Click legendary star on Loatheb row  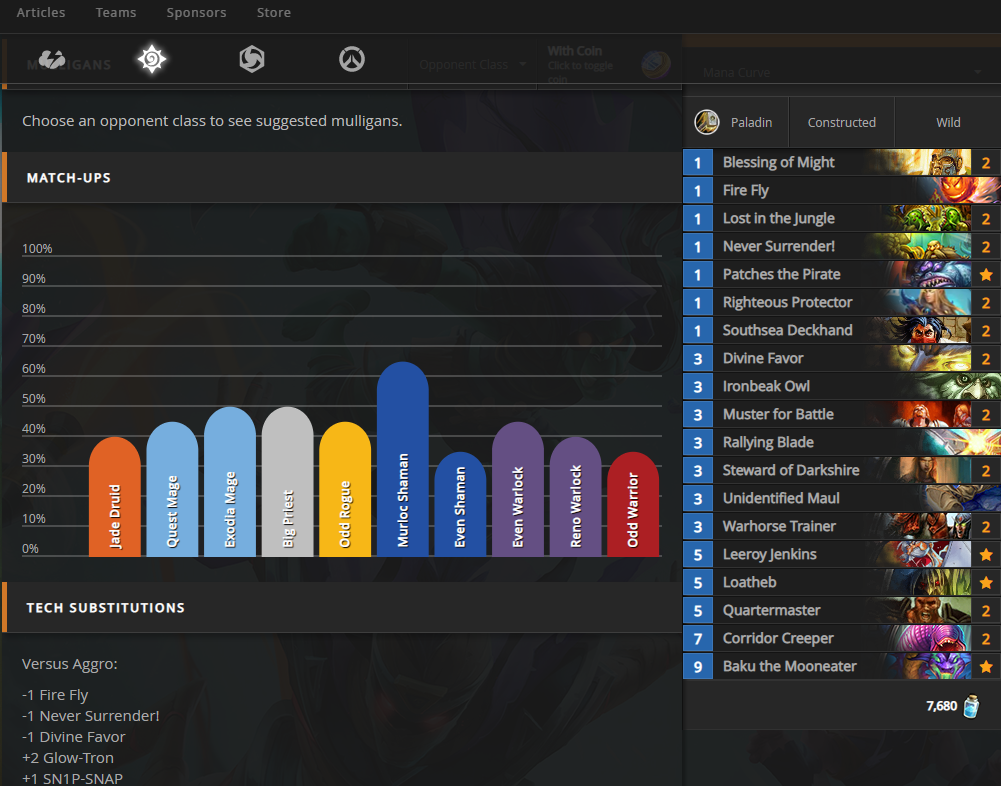tap(986, 582)
